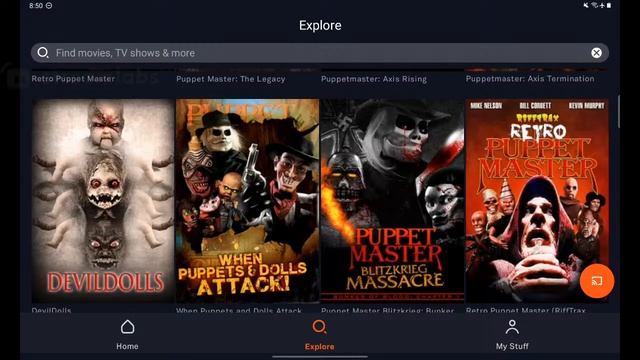
Task: Open the DevilDolls poster
Action: click(103, 200)
